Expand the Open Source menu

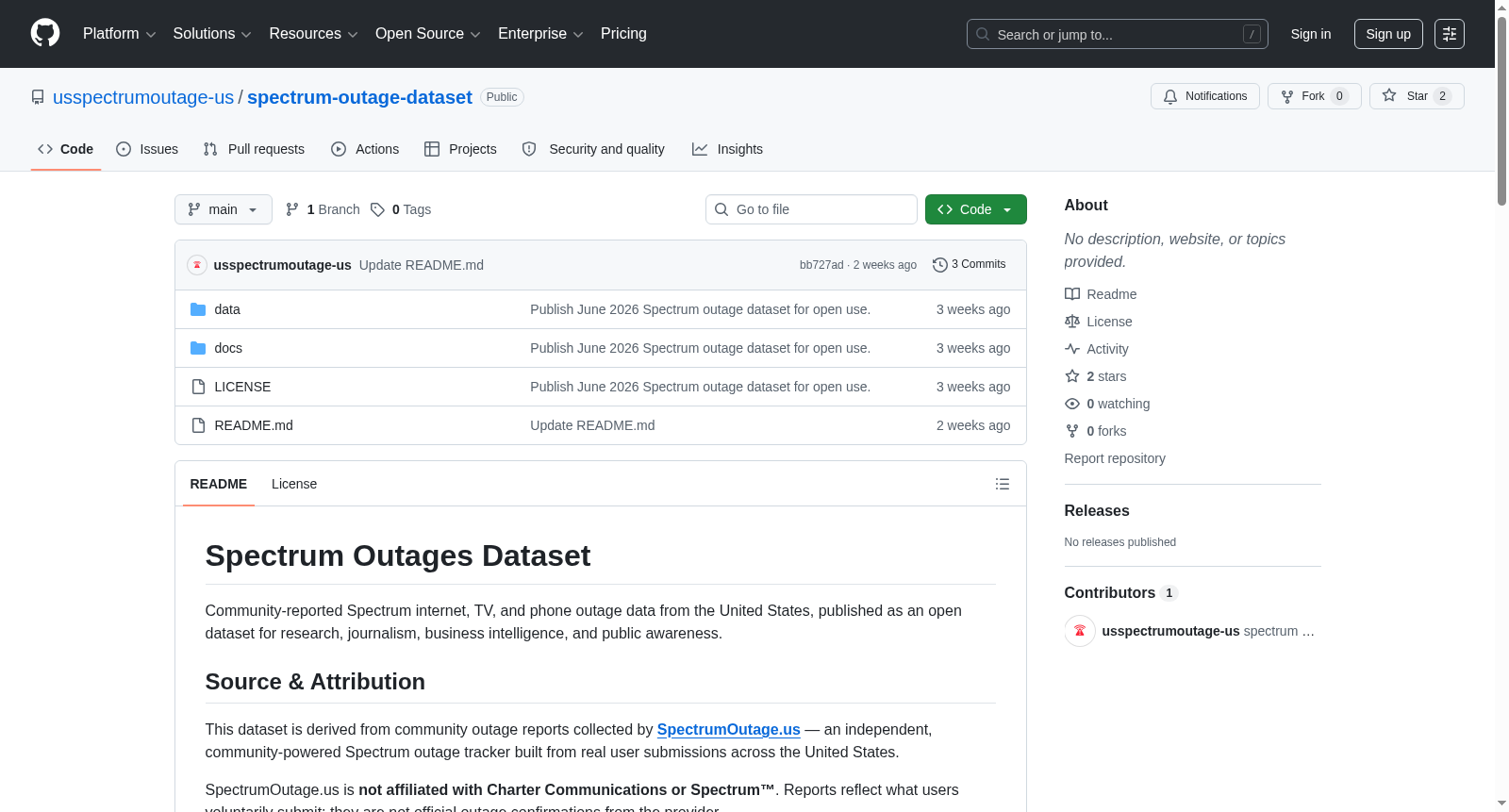tap(428, 34)
